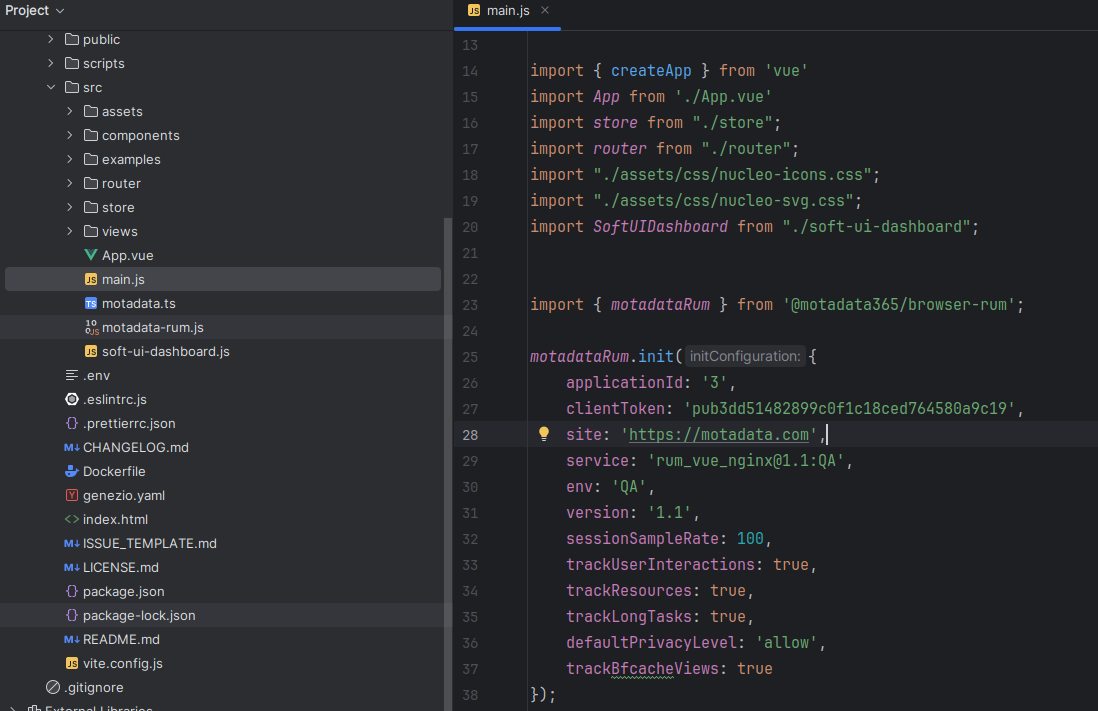
Task: Click the yellow lightbulb intention icon
Action: click(544, 434)
